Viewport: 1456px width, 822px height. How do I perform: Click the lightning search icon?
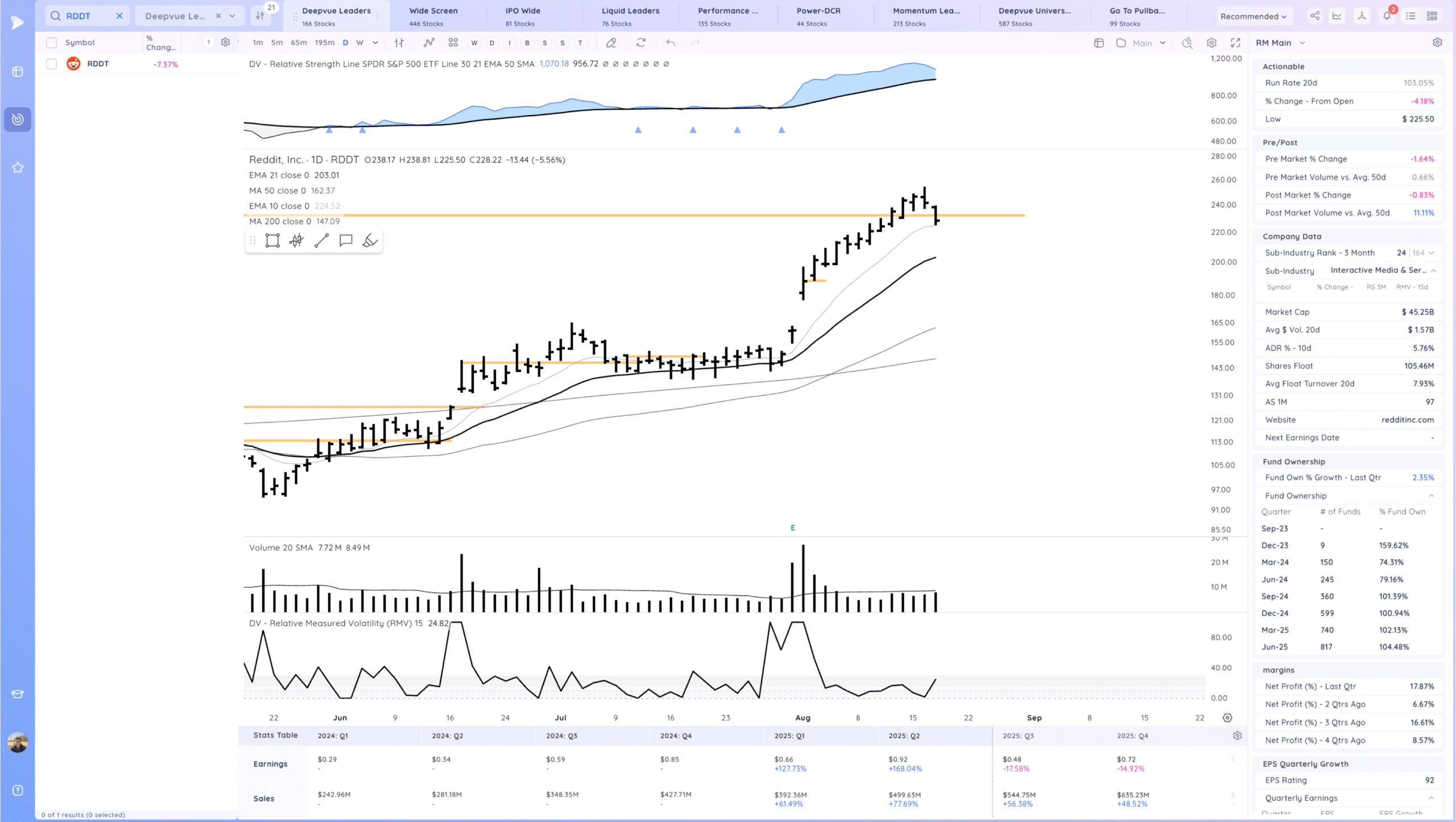click(1187, 43)
